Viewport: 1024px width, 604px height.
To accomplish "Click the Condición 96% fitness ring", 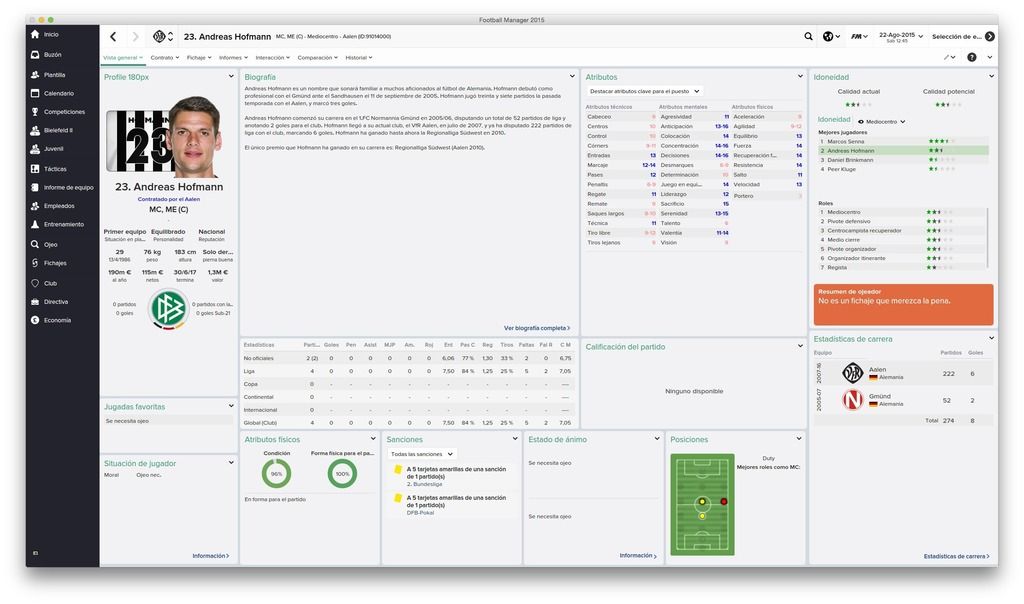I will (276, 473).
